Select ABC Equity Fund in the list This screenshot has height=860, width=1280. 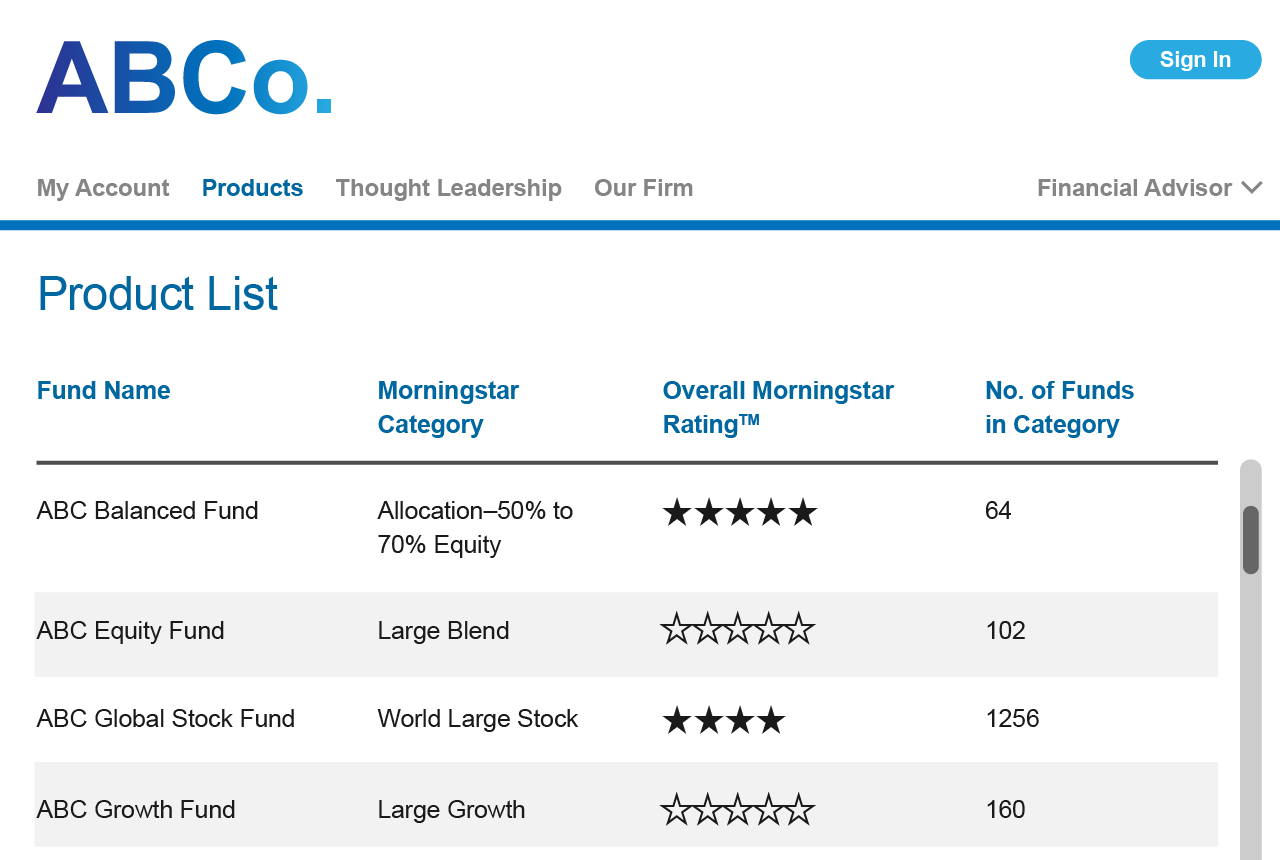click(x=130, y=631)
